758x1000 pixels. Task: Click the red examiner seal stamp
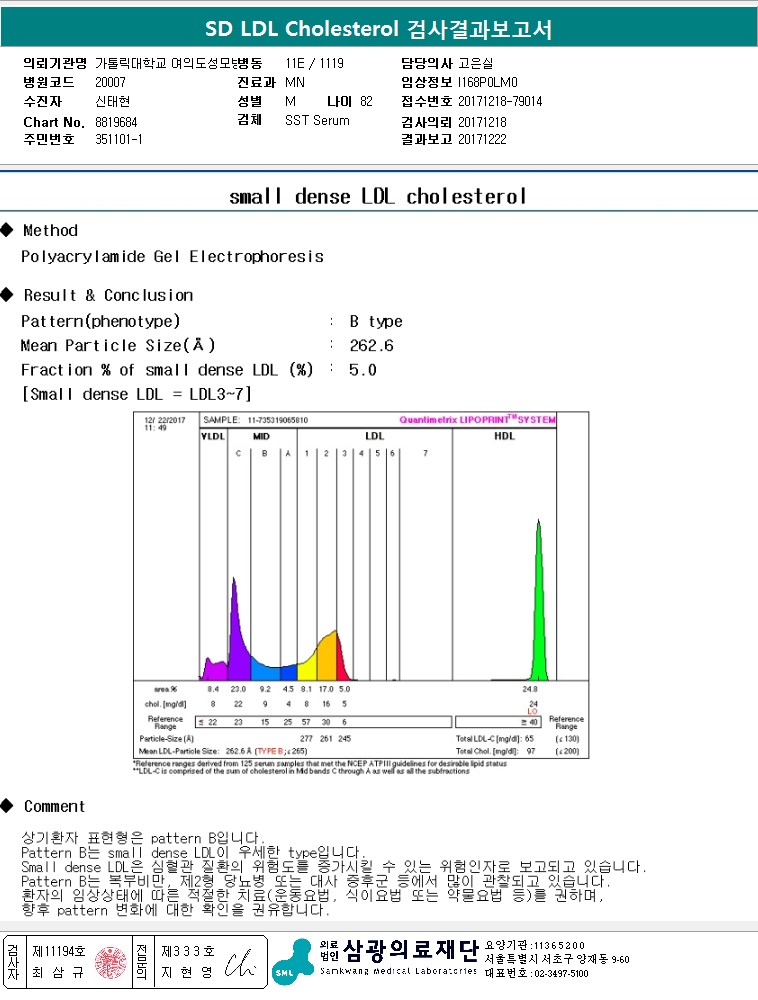[x=111, y=962]
